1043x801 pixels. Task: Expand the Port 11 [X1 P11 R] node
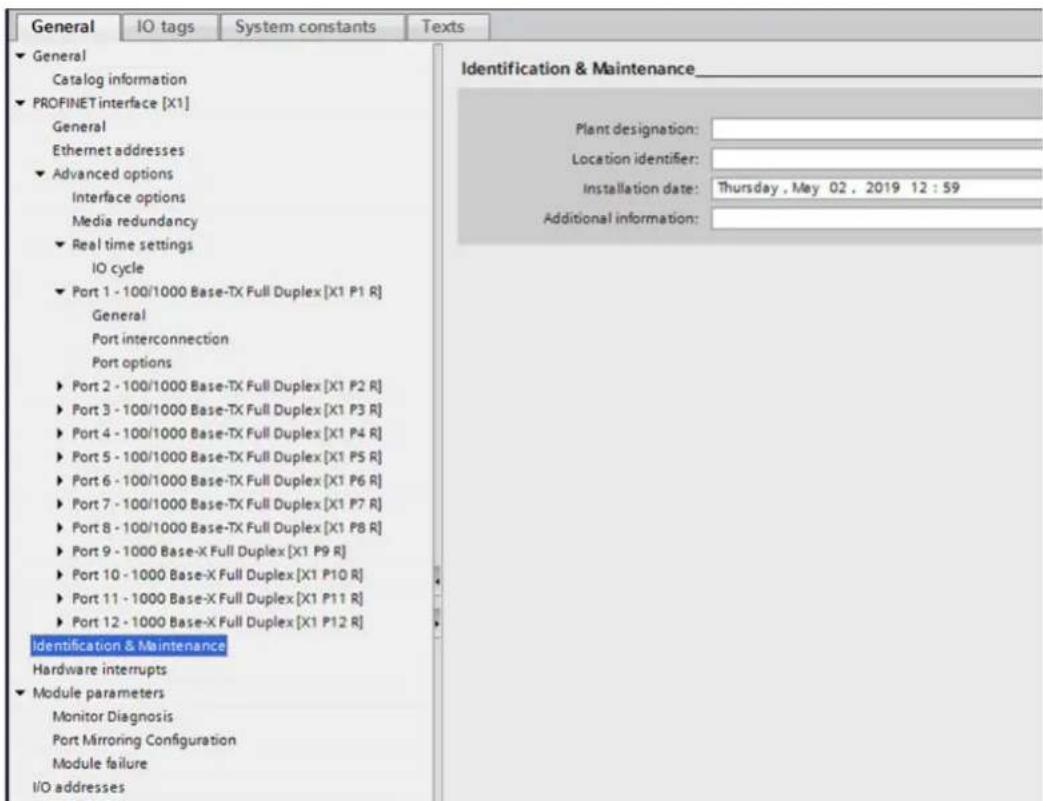[x=60, y=599]
